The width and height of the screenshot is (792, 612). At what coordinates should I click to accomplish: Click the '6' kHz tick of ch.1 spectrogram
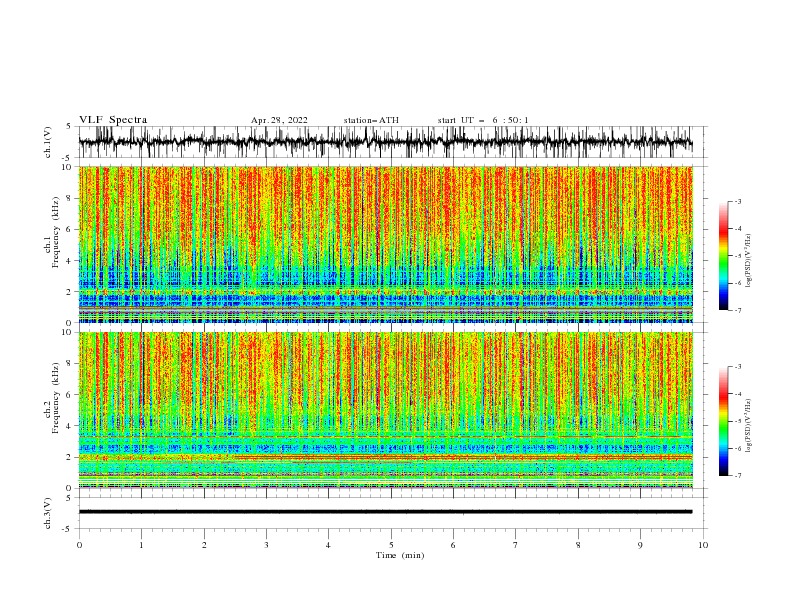(70, 229)
